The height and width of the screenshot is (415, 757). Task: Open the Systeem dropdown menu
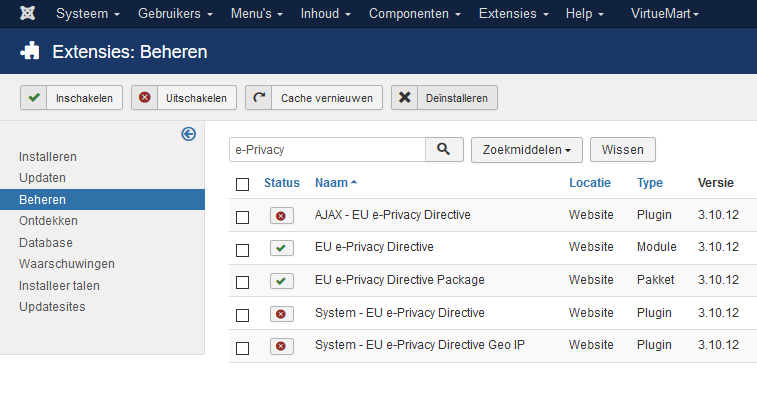pos(88,14)
